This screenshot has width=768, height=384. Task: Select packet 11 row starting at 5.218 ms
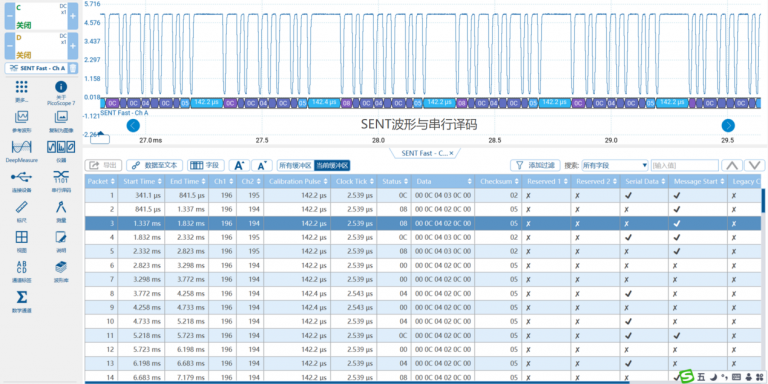tap(423, 336)
